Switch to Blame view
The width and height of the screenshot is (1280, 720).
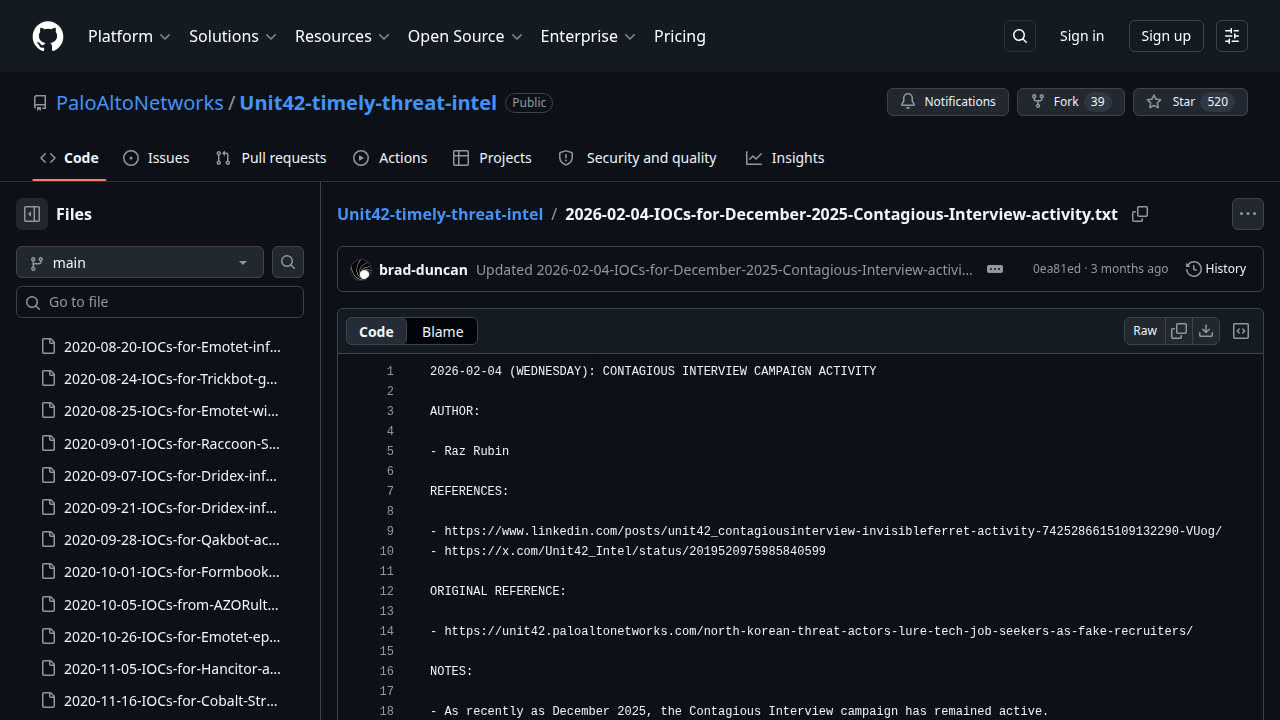[442, 331]
